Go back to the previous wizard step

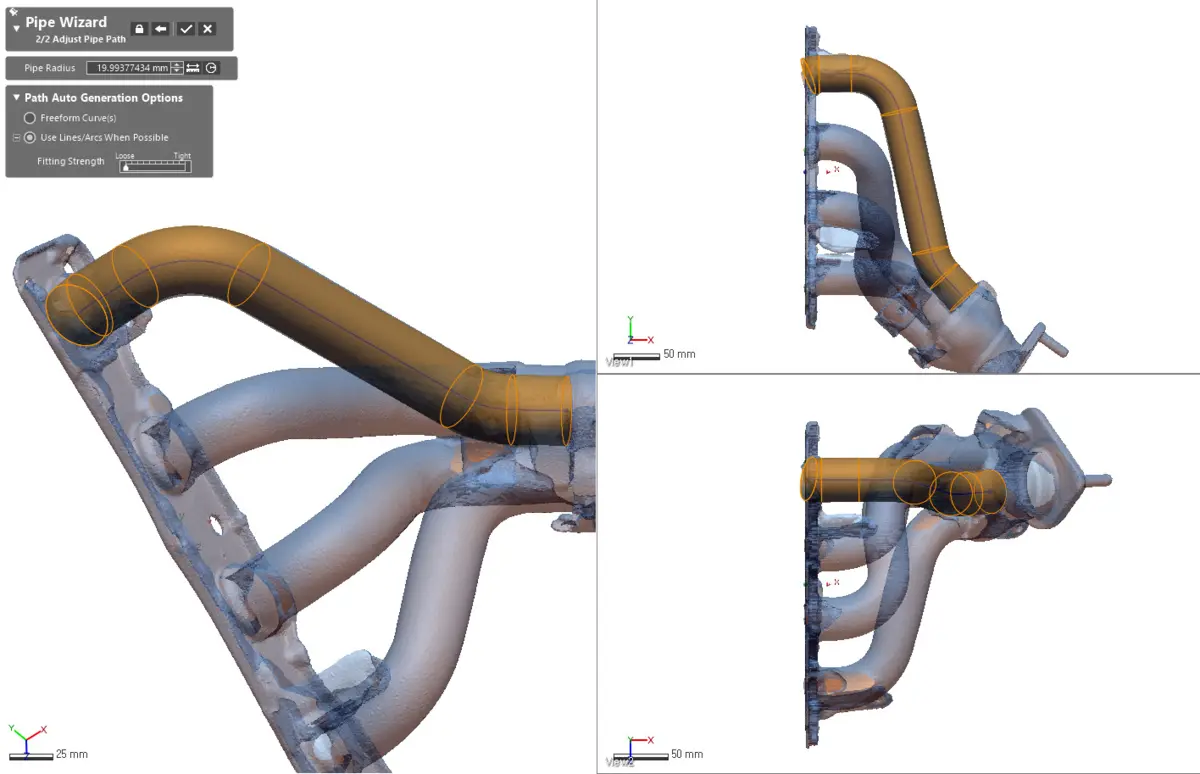point(160,29)
